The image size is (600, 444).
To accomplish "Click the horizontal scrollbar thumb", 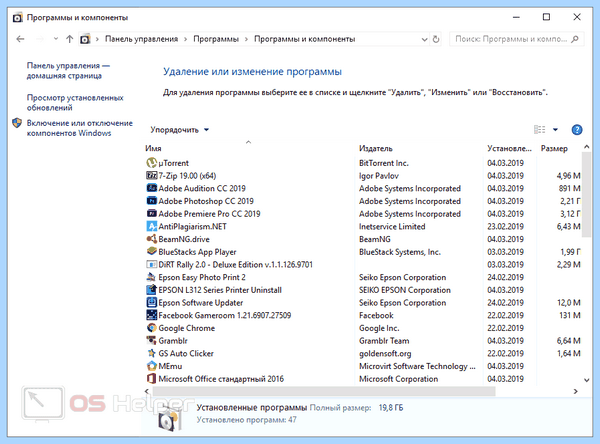I will [324, 391].
